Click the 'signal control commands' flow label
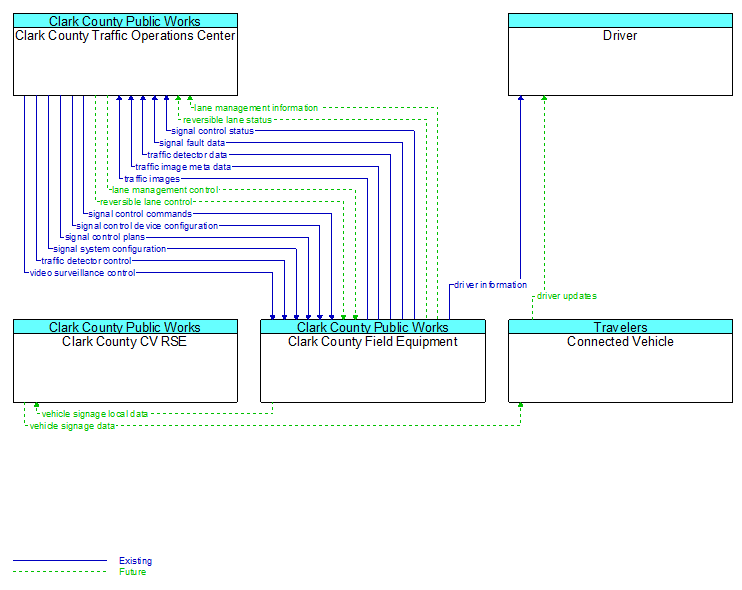Screen dimensions: 742x590 tap(140, 214)
